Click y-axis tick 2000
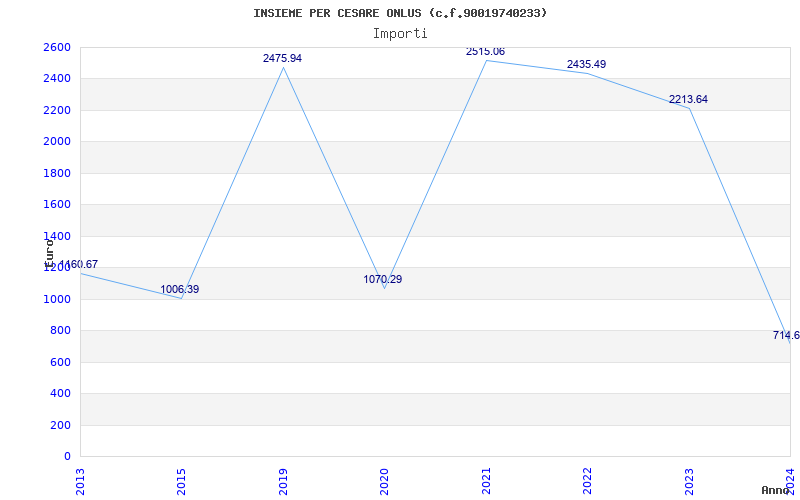 57,141
